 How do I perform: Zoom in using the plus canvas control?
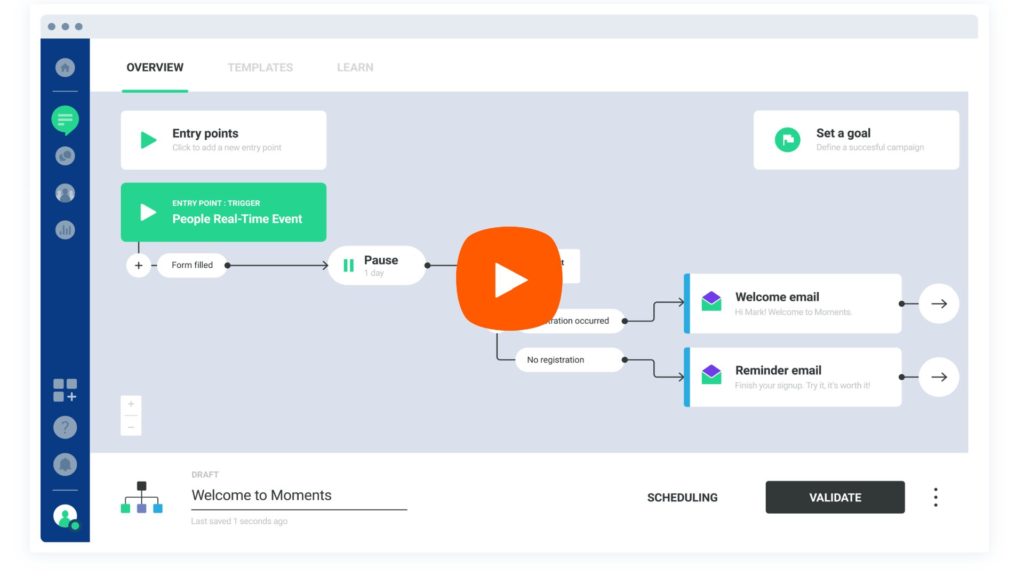(130, 403)
